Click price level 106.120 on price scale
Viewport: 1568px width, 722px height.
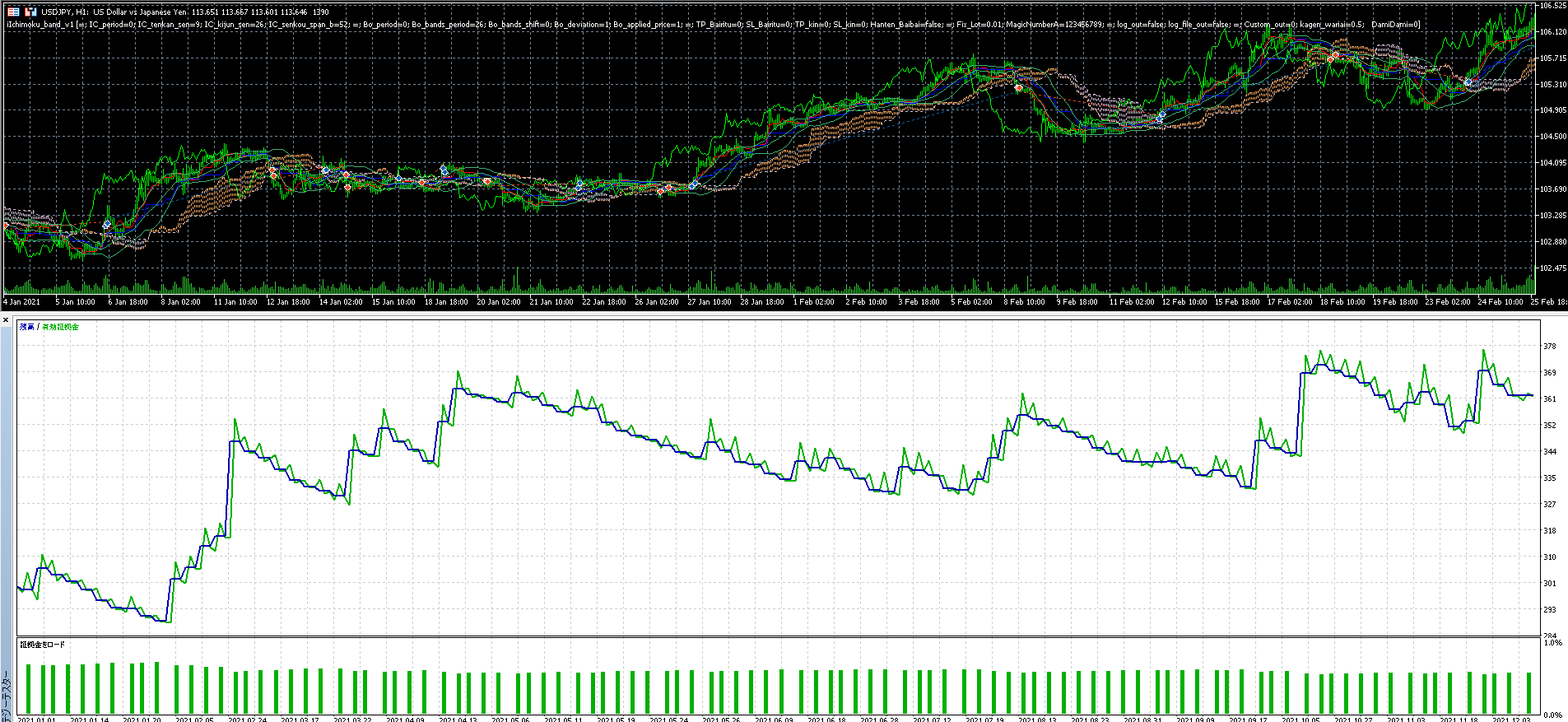click(1552, 32)
